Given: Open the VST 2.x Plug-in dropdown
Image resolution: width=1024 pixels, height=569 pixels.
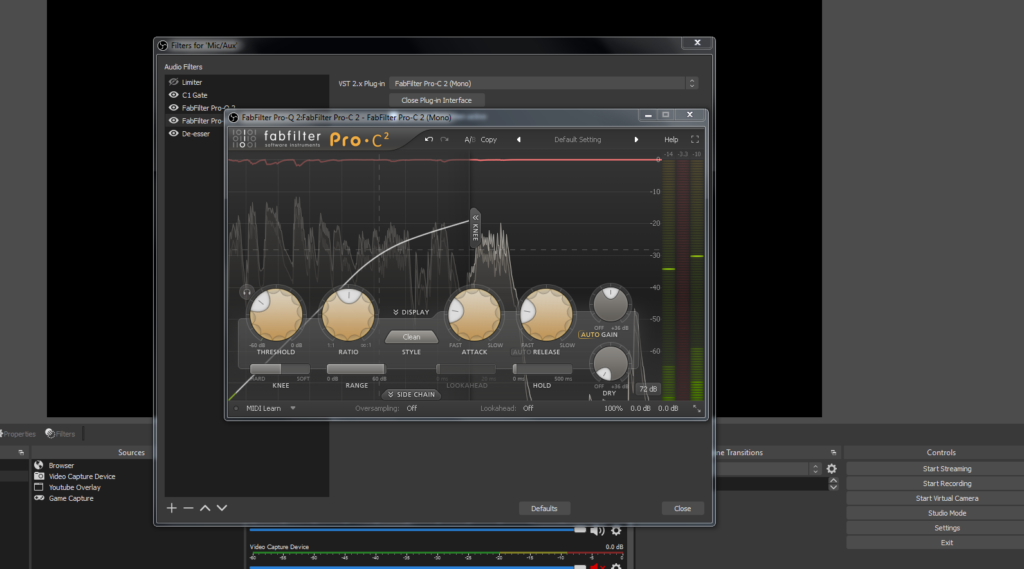Looking at the screenshot, I should (543, 84).
